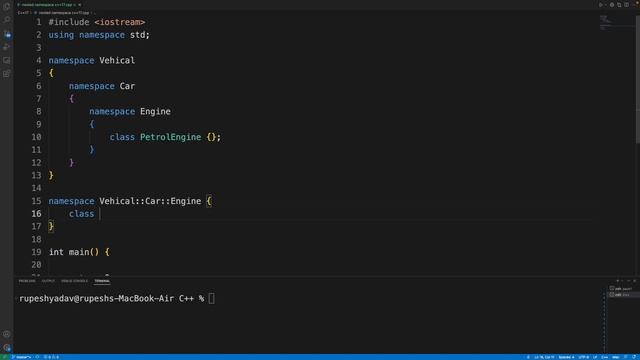Synchronize changes from the status bar
The image size is (640, 360).
[37, 357]
